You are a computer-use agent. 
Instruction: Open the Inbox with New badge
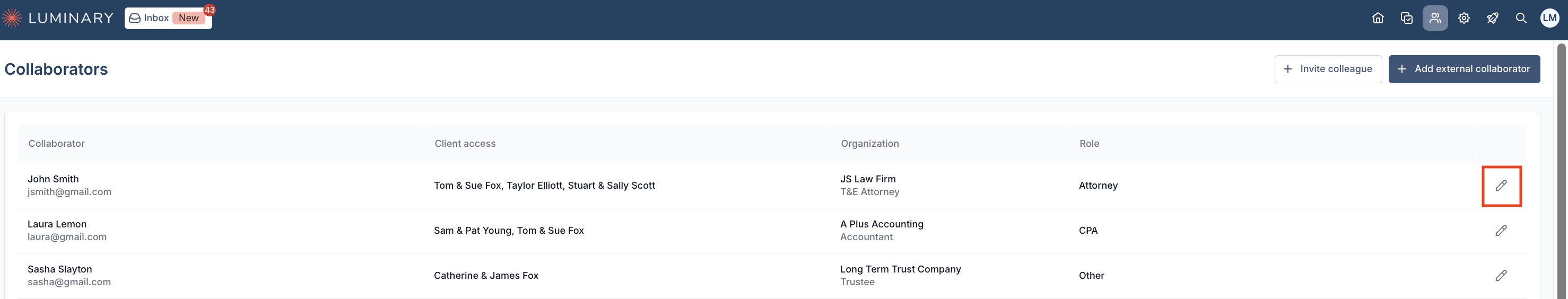[168, 18]
